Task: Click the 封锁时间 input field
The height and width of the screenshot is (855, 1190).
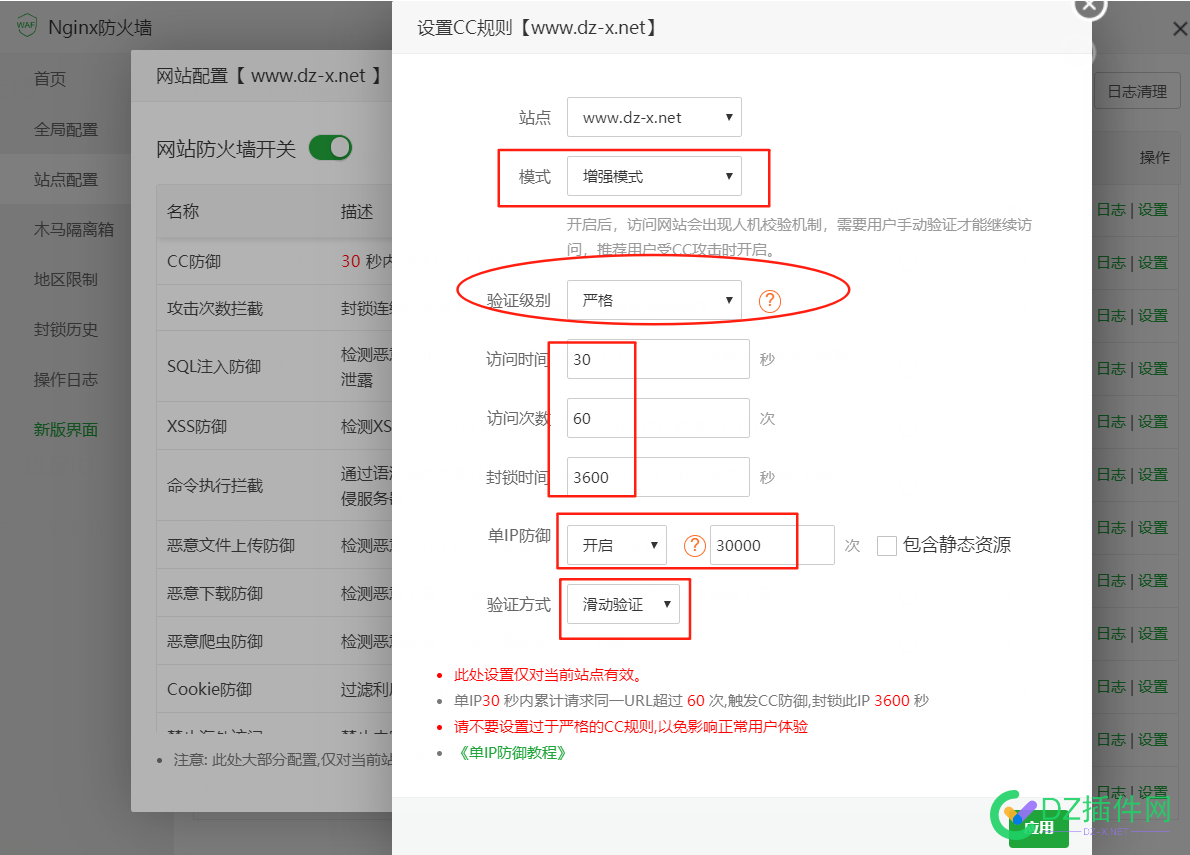Action: [x=658, y=477]
